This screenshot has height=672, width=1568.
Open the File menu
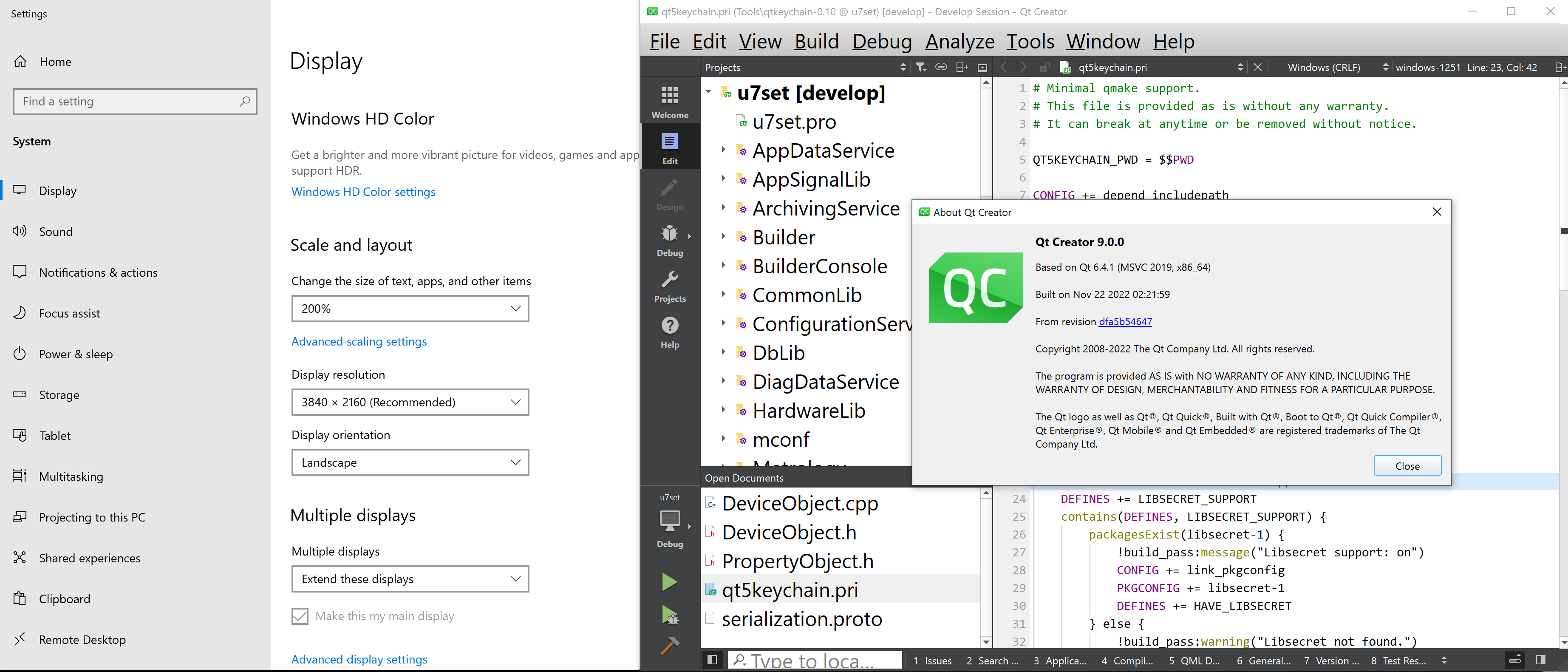click(x=664, y=41)
